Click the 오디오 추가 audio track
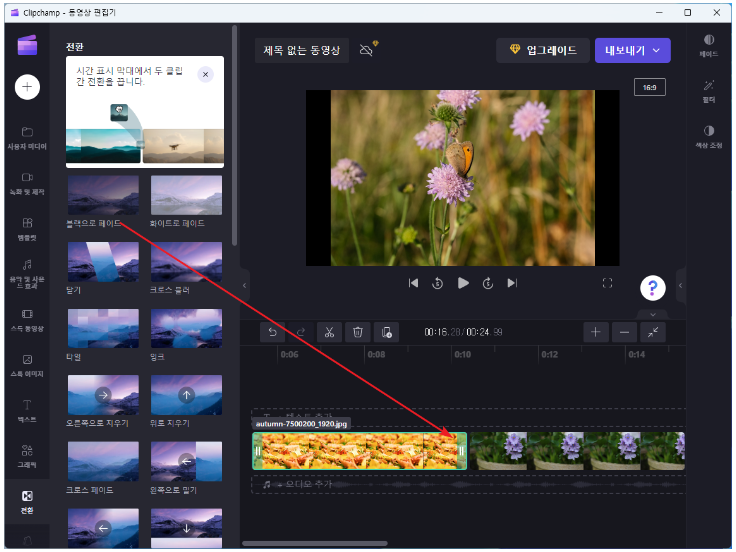 [468, 484]
